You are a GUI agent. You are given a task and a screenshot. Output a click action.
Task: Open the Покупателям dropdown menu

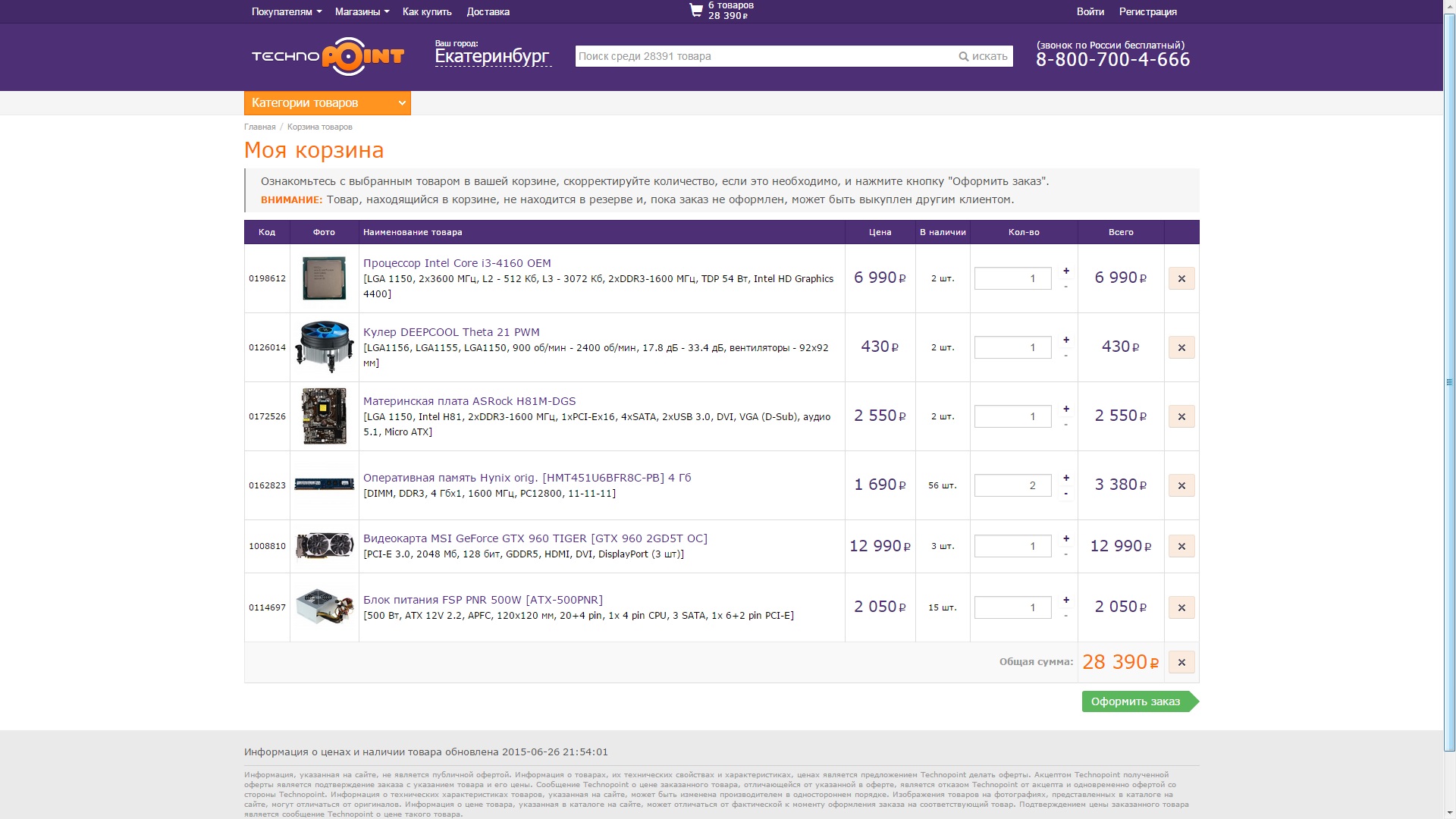pyautogui.click(x=286, y=11)
